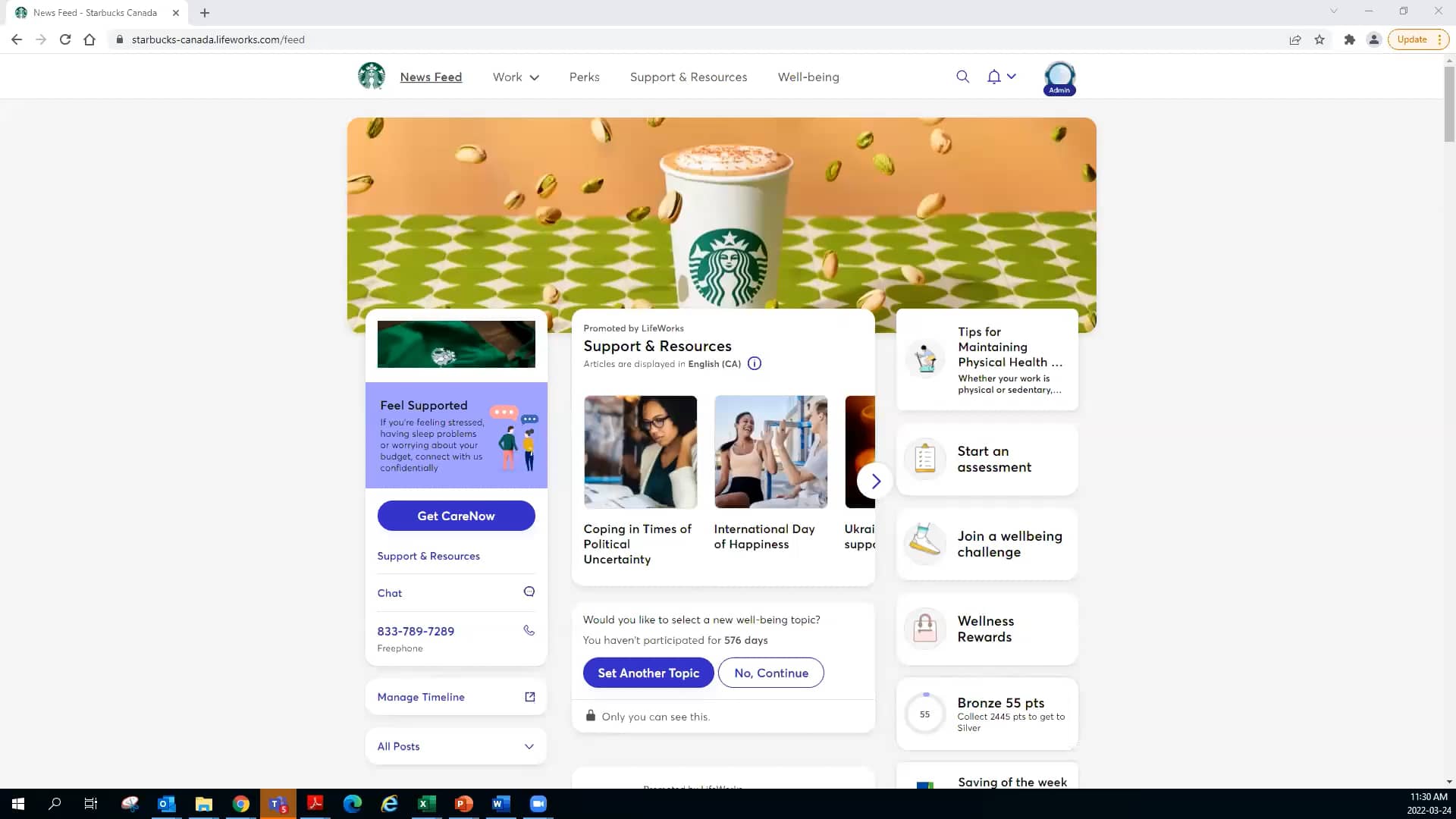This screenshot has height=819, width=1456.
Task: Click the Starbucks logo in the header
Action: pyautogui.click(x=371, y=76)
